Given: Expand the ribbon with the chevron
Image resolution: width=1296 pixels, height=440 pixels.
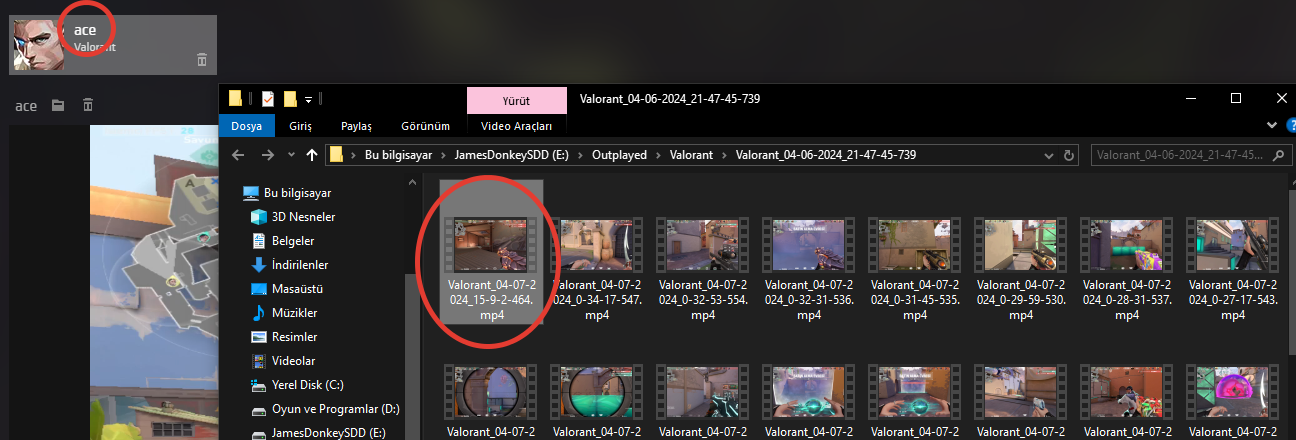Looking at the screenshot, I should point(1271,126).
